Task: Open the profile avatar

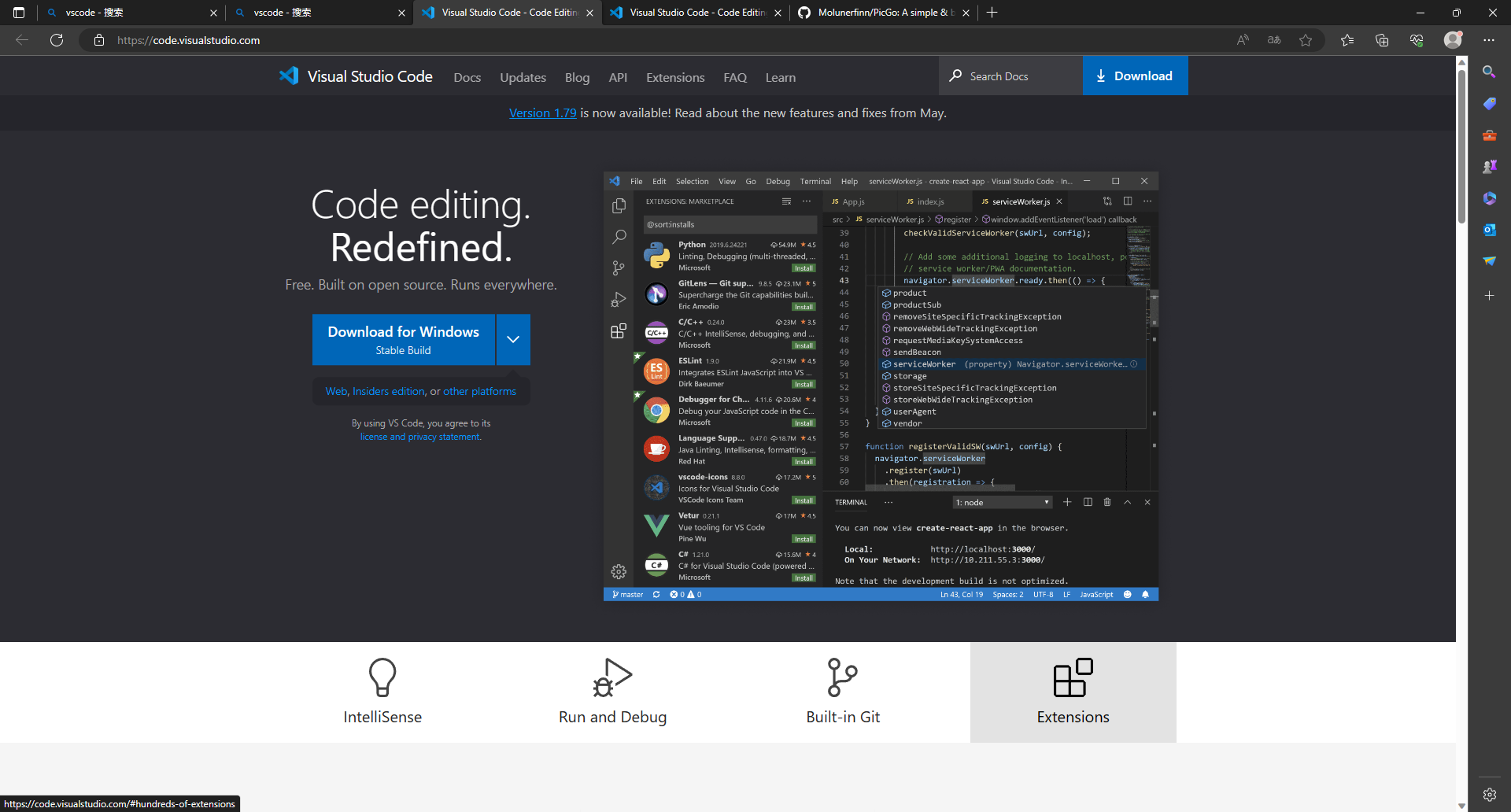Action: click(x=1453, y=39)
